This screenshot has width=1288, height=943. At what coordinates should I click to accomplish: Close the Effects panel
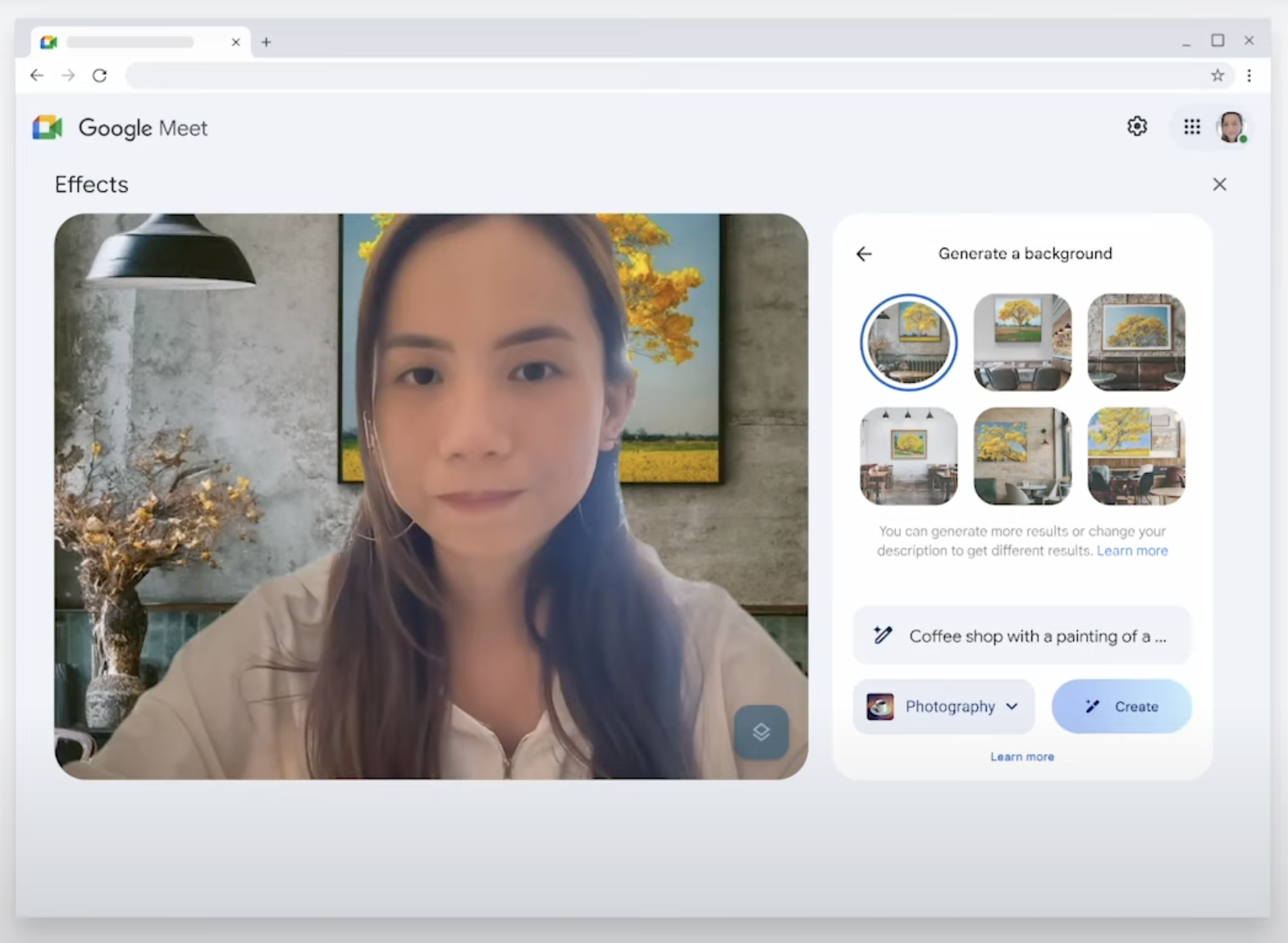click(1220, 184)
